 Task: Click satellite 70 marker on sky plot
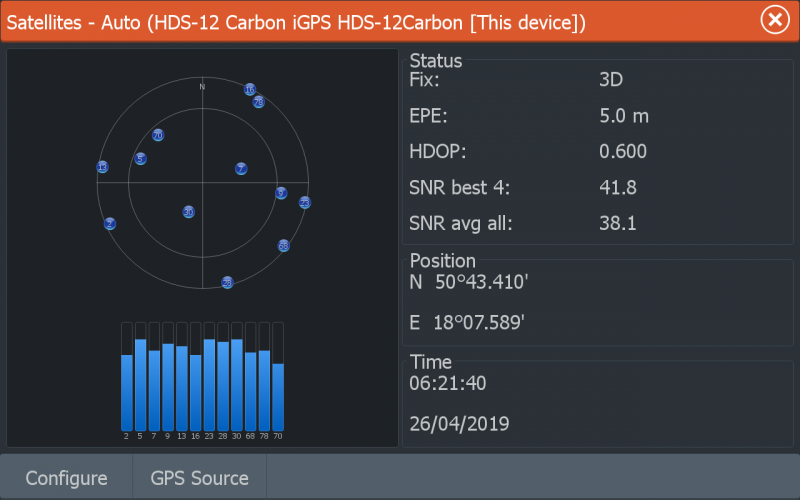coord(158,135)
